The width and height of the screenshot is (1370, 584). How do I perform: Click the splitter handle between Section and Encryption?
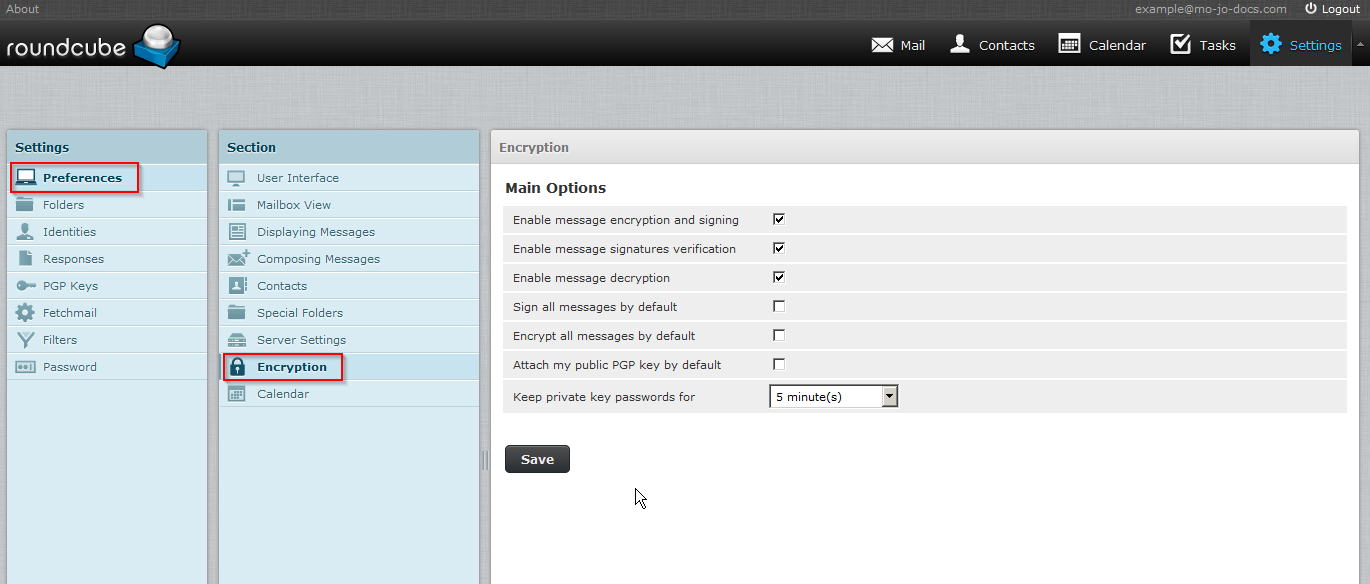point(485,460)
